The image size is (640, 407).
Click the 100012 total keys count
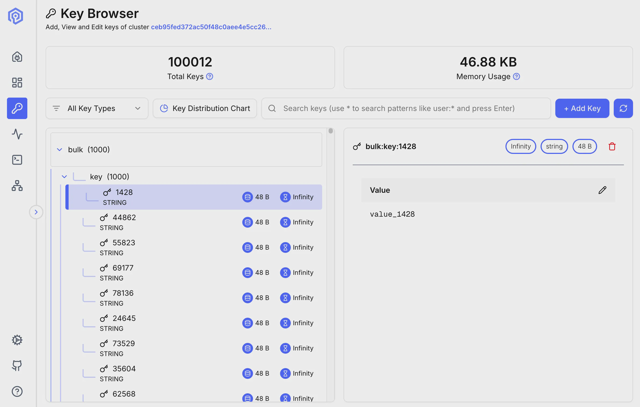pos(190,62)
